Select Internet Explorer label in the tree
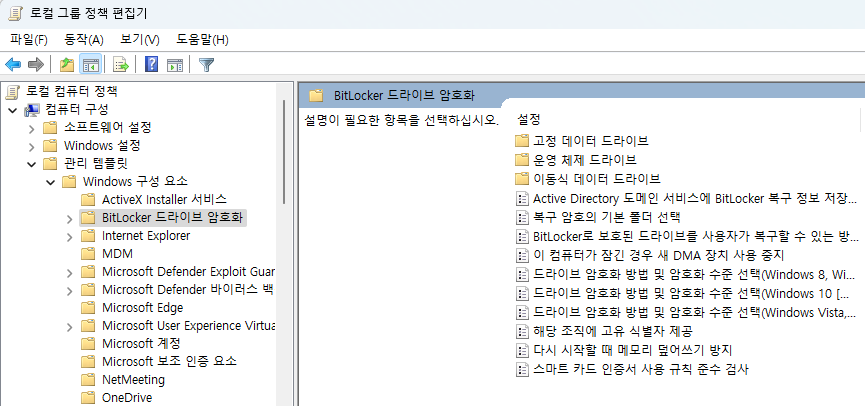 point(146,236)
